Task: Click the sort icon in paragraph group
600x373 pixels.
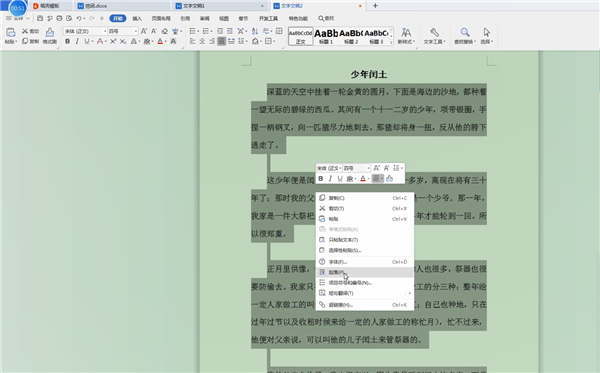Action: (255, 31)
